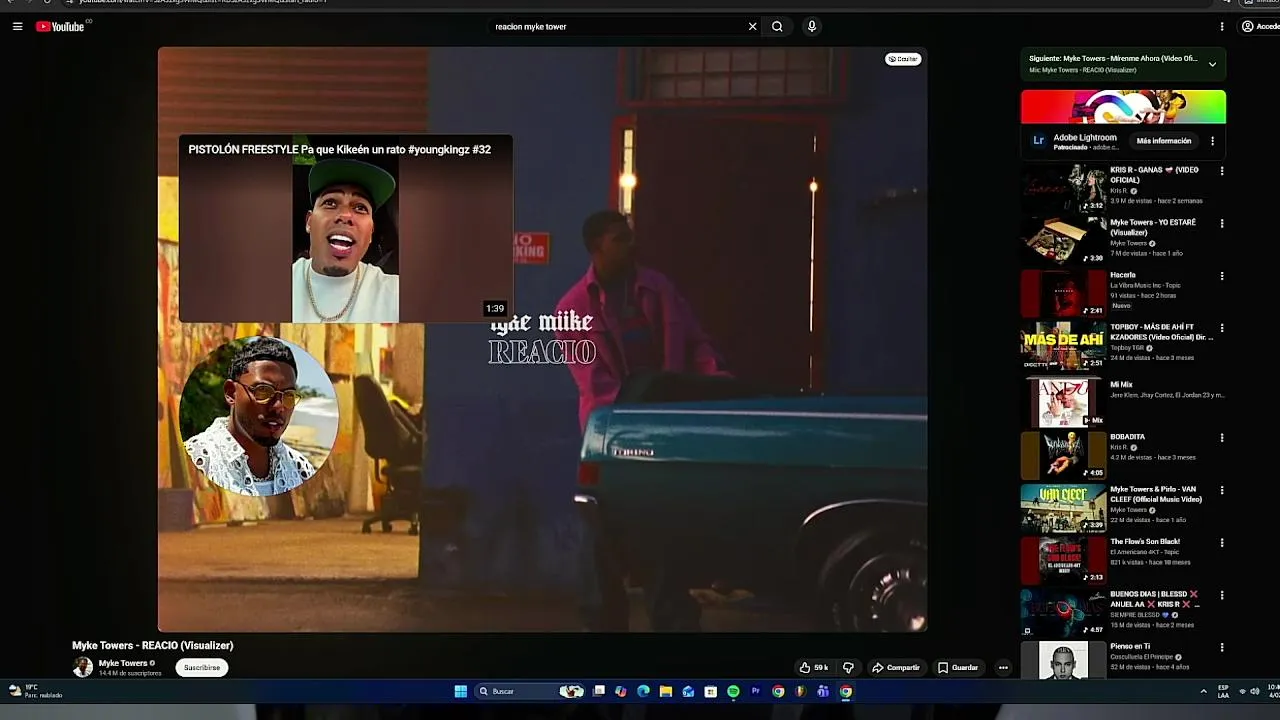Viewport: 1280px width, 720px height.
Task: Launch Microsoft Edge from the taskbar
Action: (643, 691)
